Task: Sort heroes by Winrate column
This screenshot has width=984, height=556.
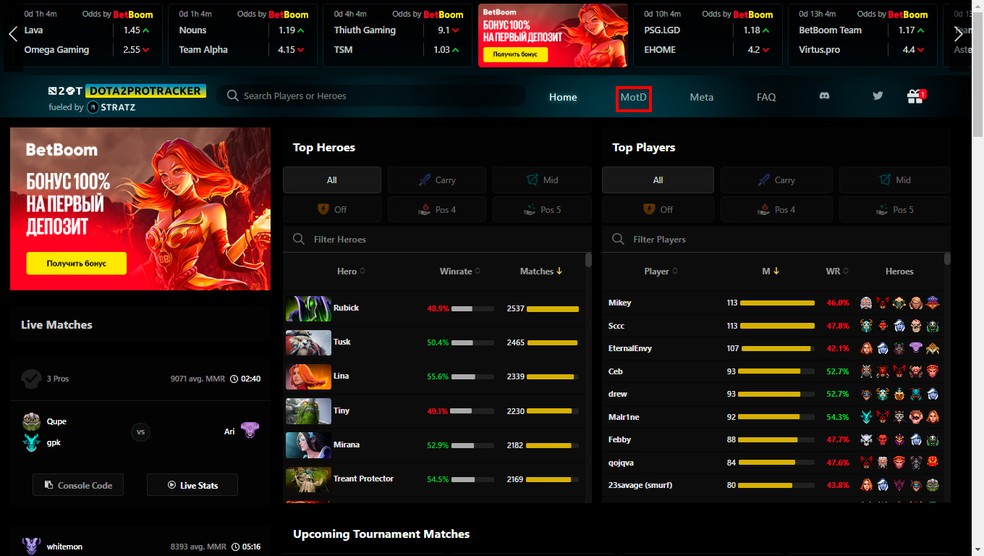Action: coord(459,271)
